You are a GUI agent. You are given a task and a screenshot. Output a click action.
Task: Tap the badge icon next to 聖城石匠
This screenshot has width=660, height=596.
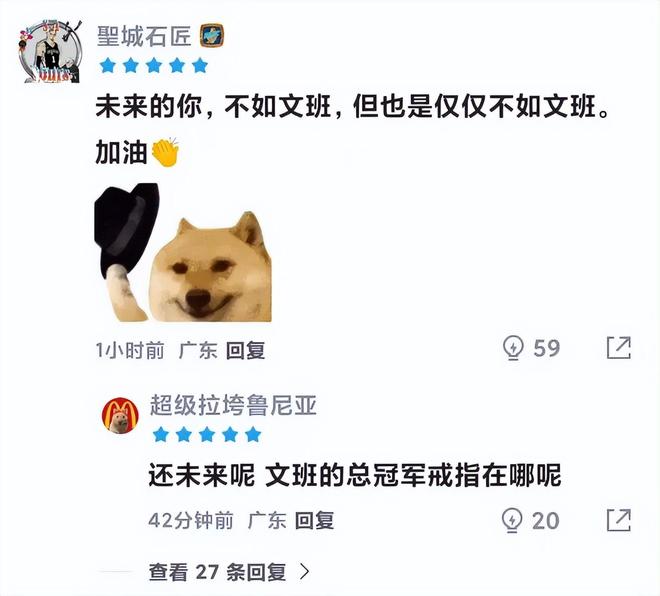coord(212,36)
